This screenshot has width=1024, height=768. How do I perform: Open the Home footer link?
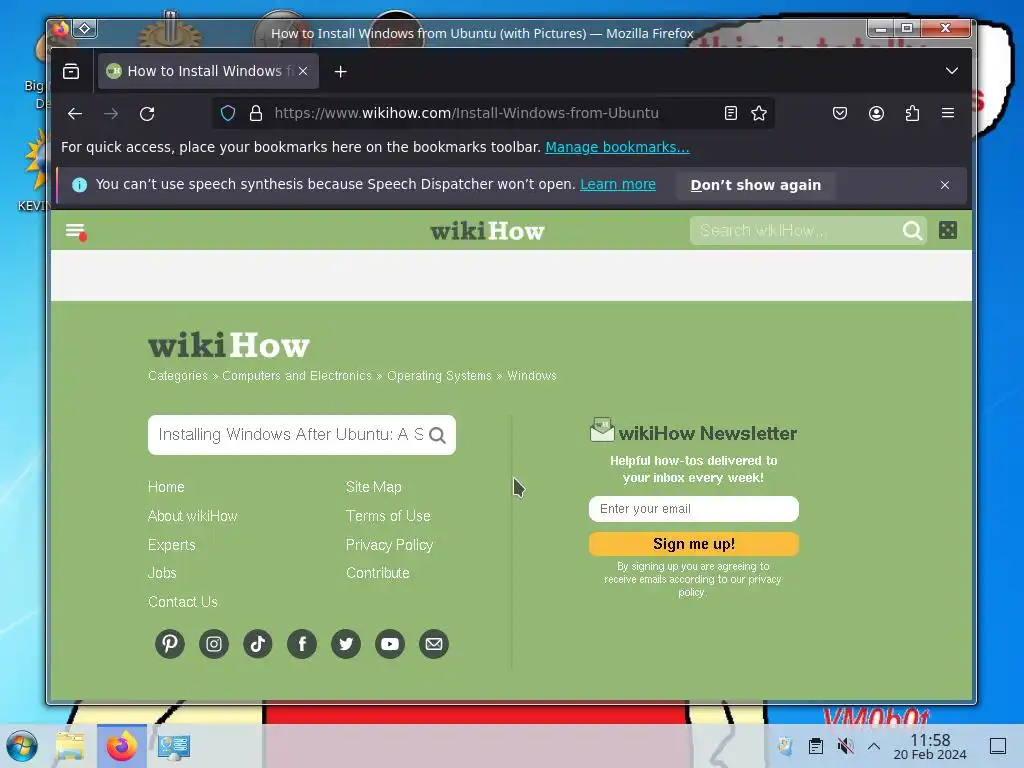point(166,487)
